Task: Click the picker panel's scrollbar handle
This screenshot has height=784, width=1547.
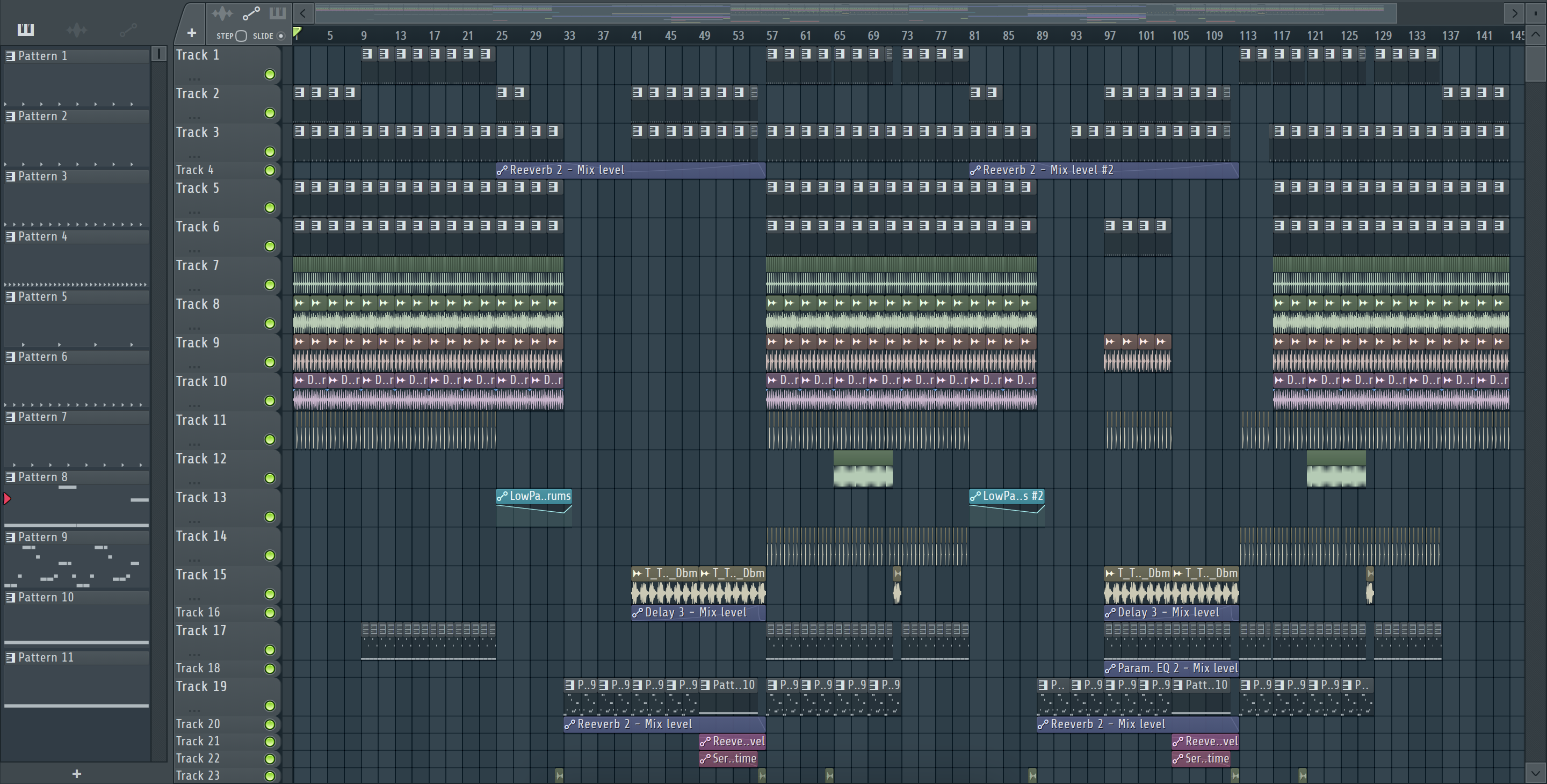Action: coord(158,54)
